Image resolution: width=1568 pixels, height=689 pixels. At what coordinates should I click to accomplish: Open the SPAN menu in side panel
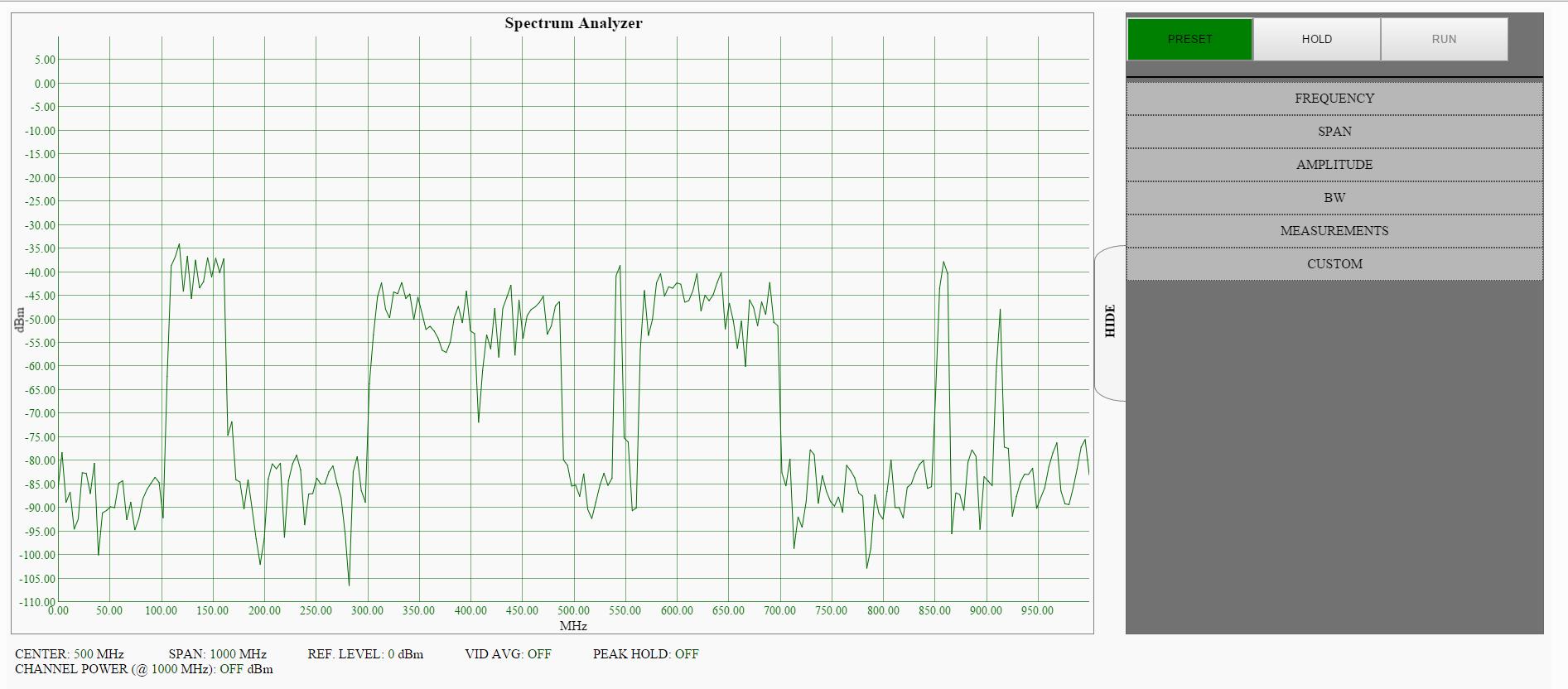tap(1334, 132)
